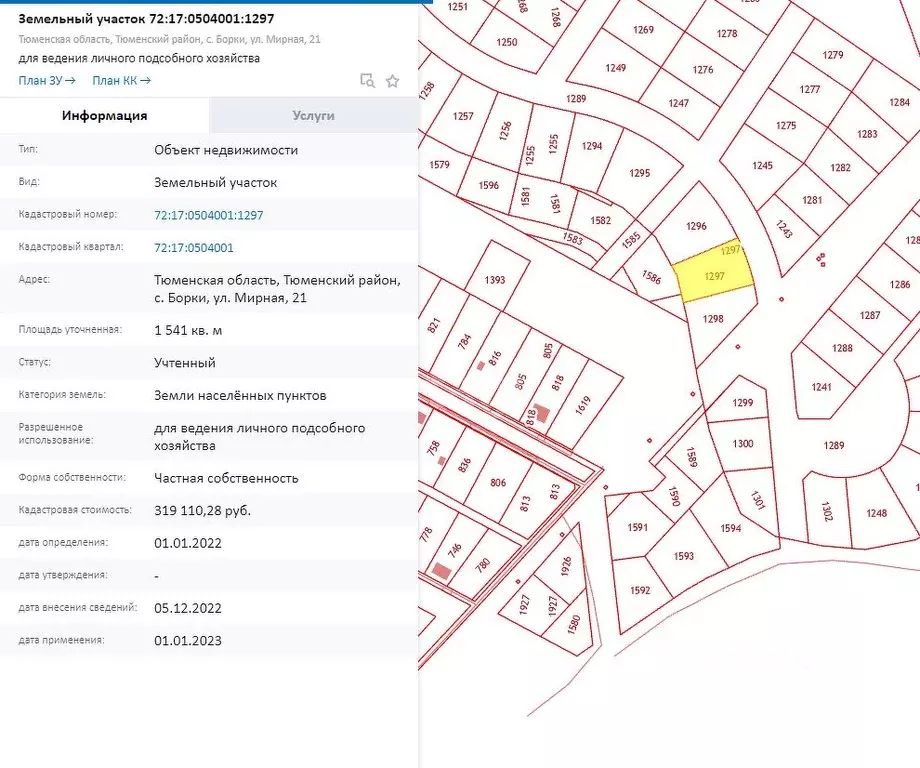Click the magnifier locate-on-map icon

pyautogui.click(x=367, y=81)
